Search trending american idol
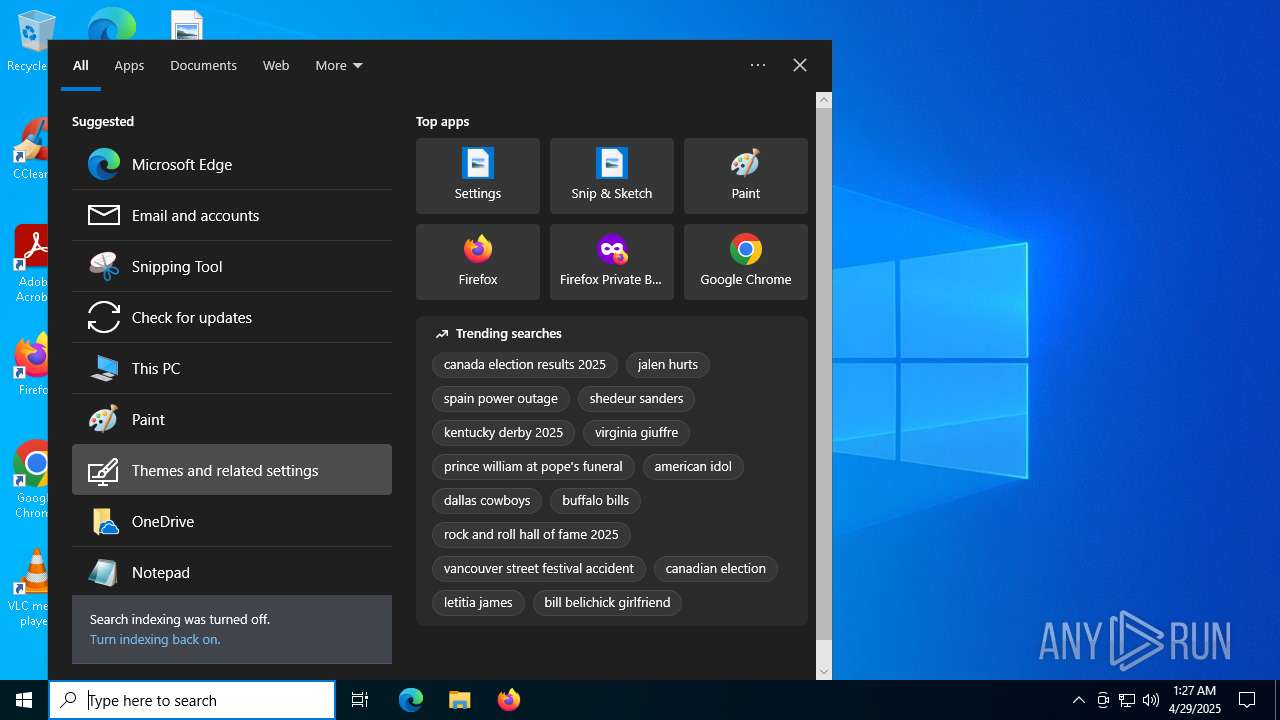Image resolution: width=1280 pixels, height=720 pixels. click(x=693, y=467)
